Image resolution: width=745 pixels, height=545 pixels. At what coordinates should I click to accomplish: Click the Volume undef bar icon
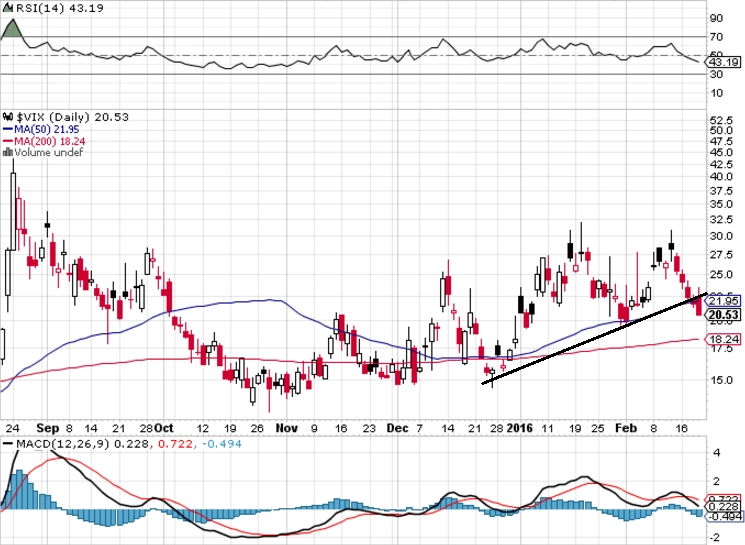coord(8,153)
